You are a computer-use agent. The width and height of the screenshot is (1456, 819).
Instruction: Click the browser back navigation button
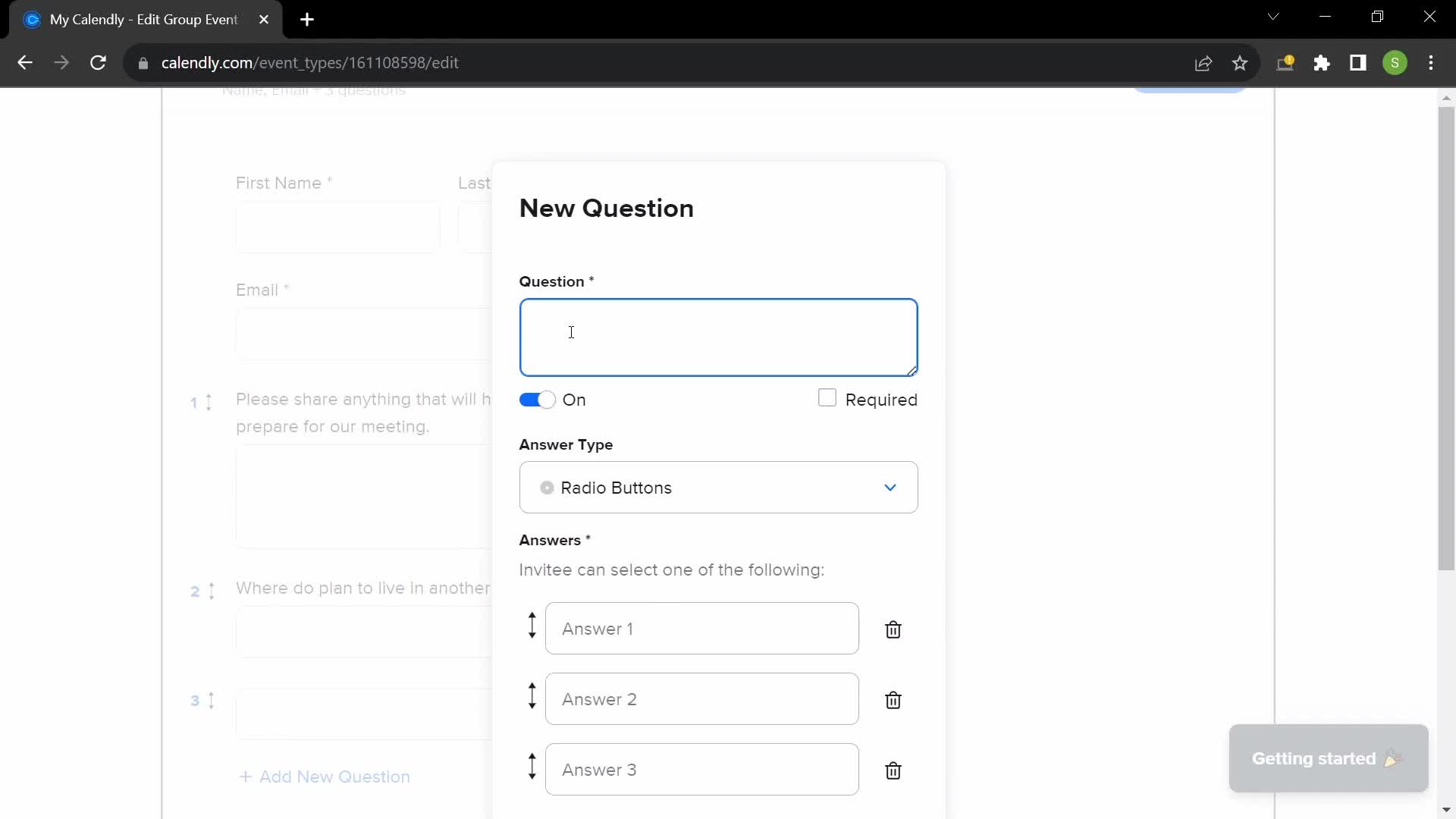click(25, 62)
